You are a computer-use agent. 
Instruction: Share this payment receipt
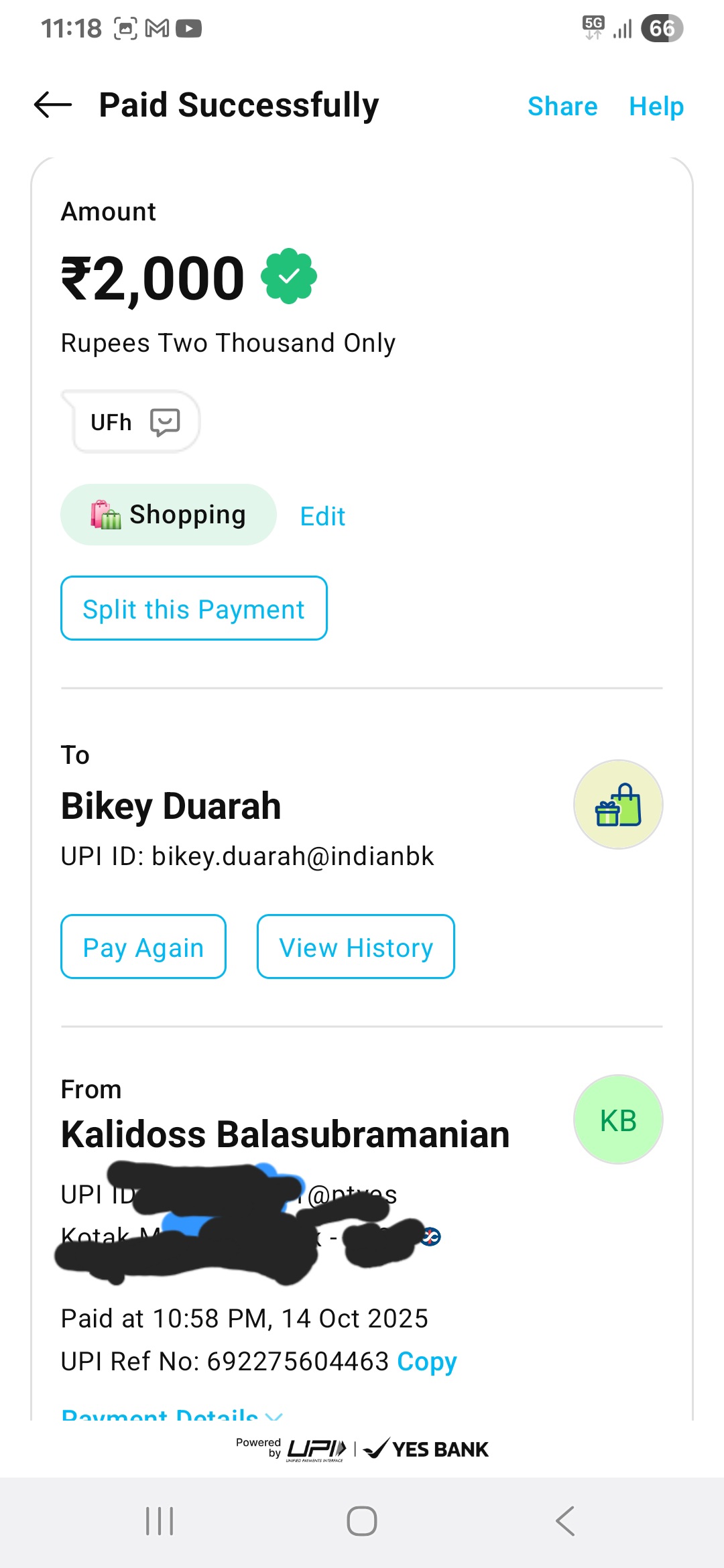[x=562, y=107]
